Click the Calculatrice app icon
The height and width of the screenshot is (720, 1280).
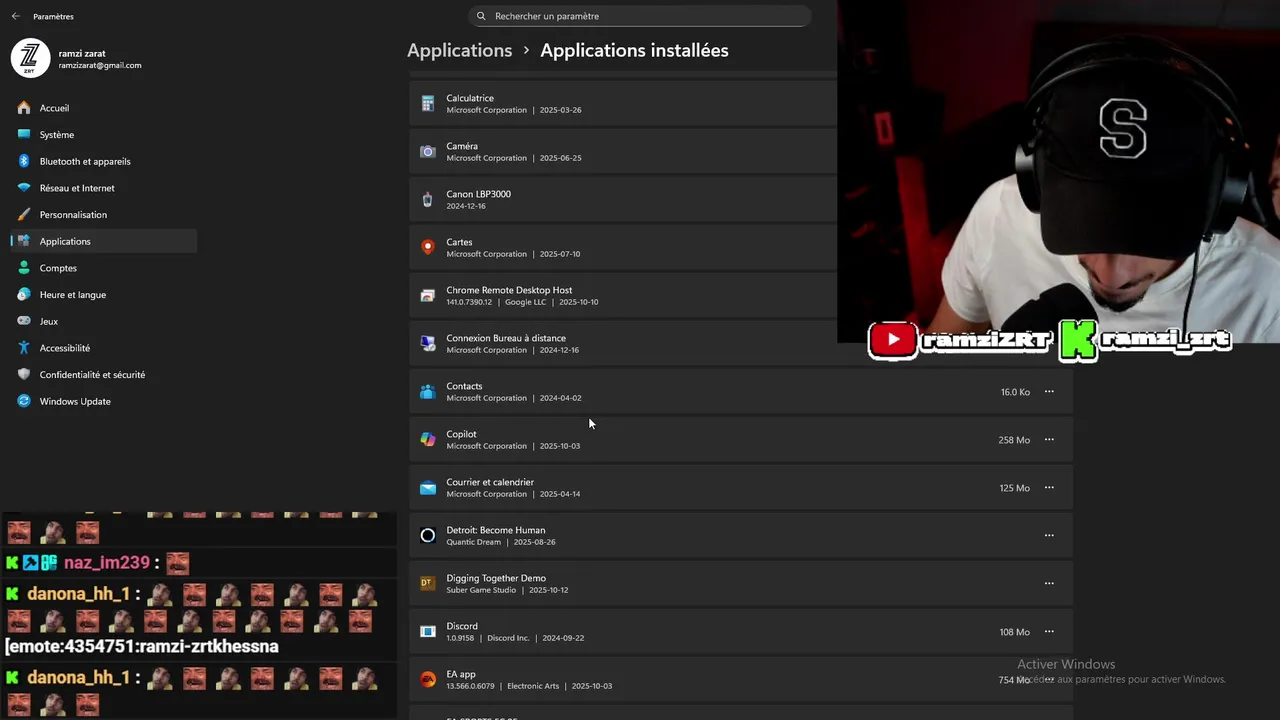click(428, 104)
